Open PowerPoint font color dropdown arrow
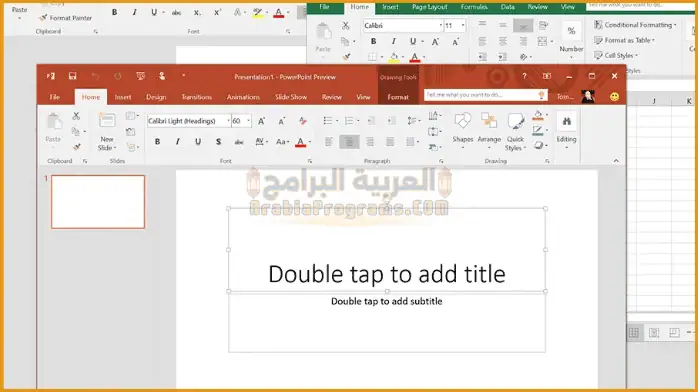This screenshot has width=698, height=392. pos(310,142)
